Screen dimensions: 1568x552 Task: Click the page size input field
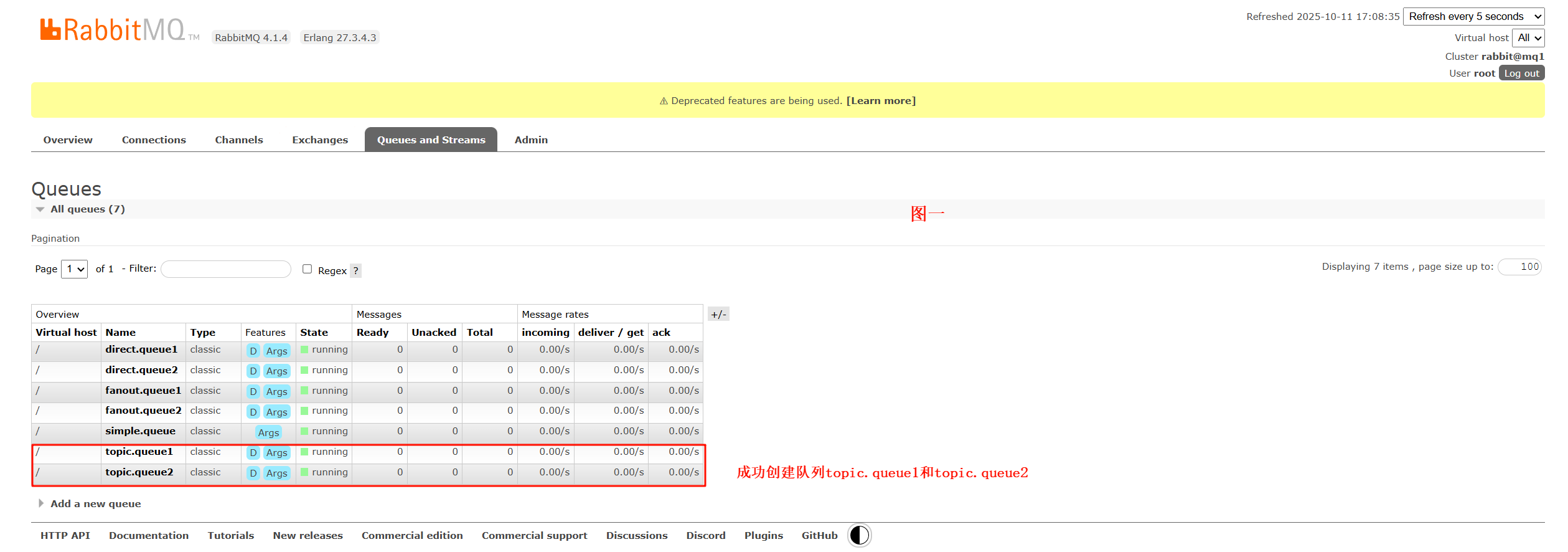[x=1519, y=267]
